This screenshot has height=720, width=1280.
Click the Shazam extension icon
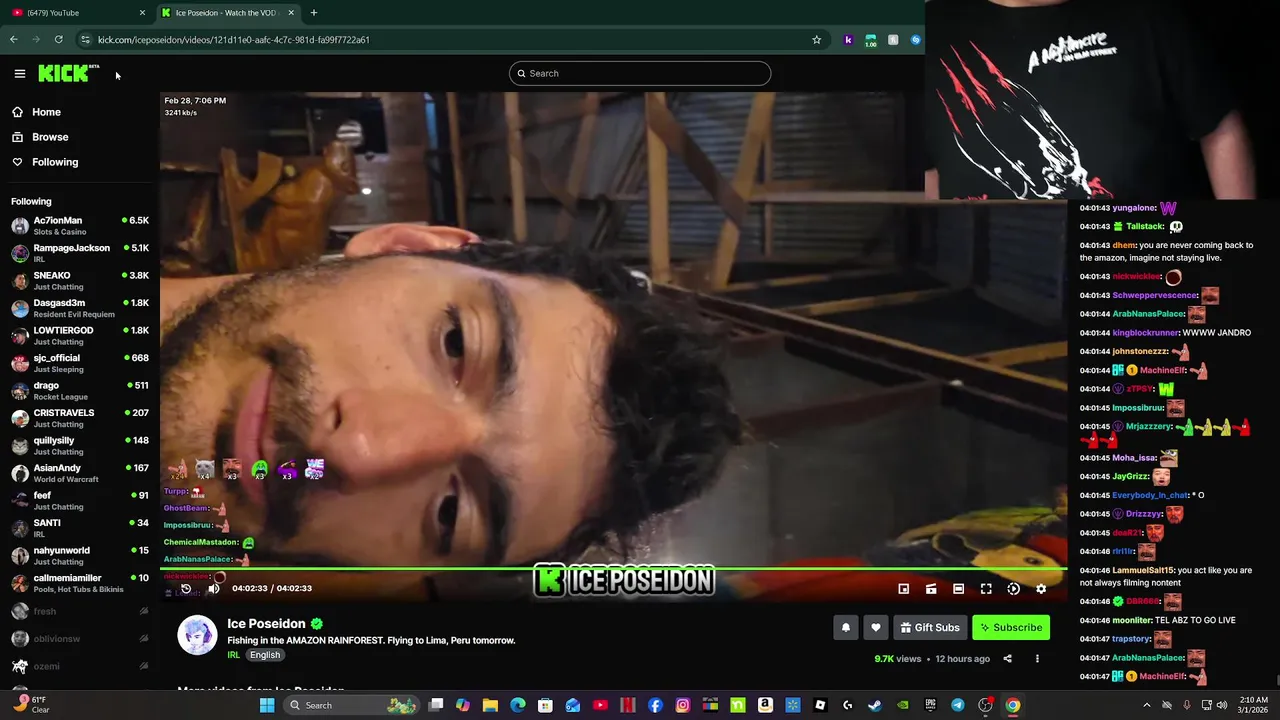(x=915, y=40)
